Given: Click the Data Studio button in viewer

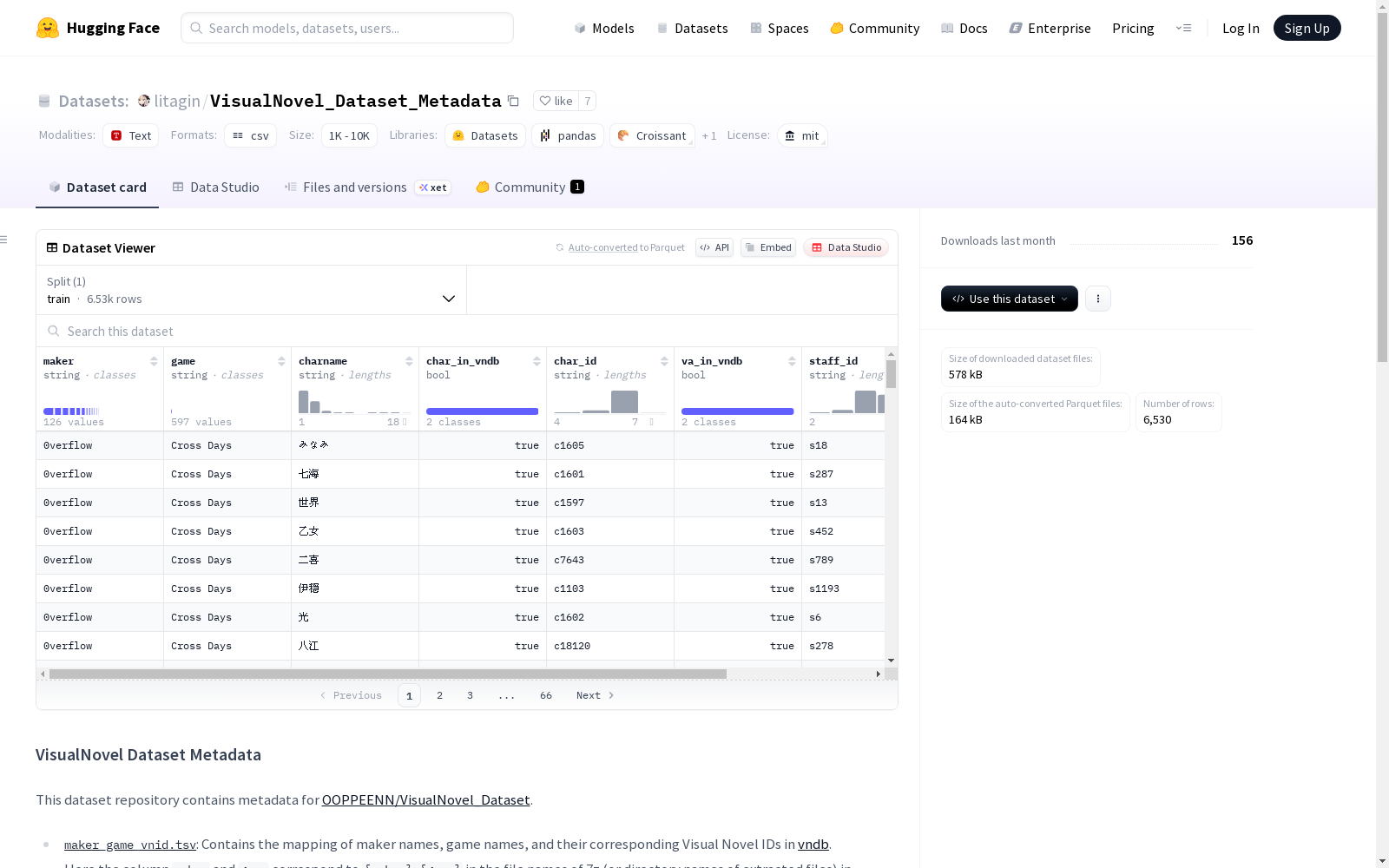Looking at the screenshot, I should pyautogui.click(x=846, y=247).
